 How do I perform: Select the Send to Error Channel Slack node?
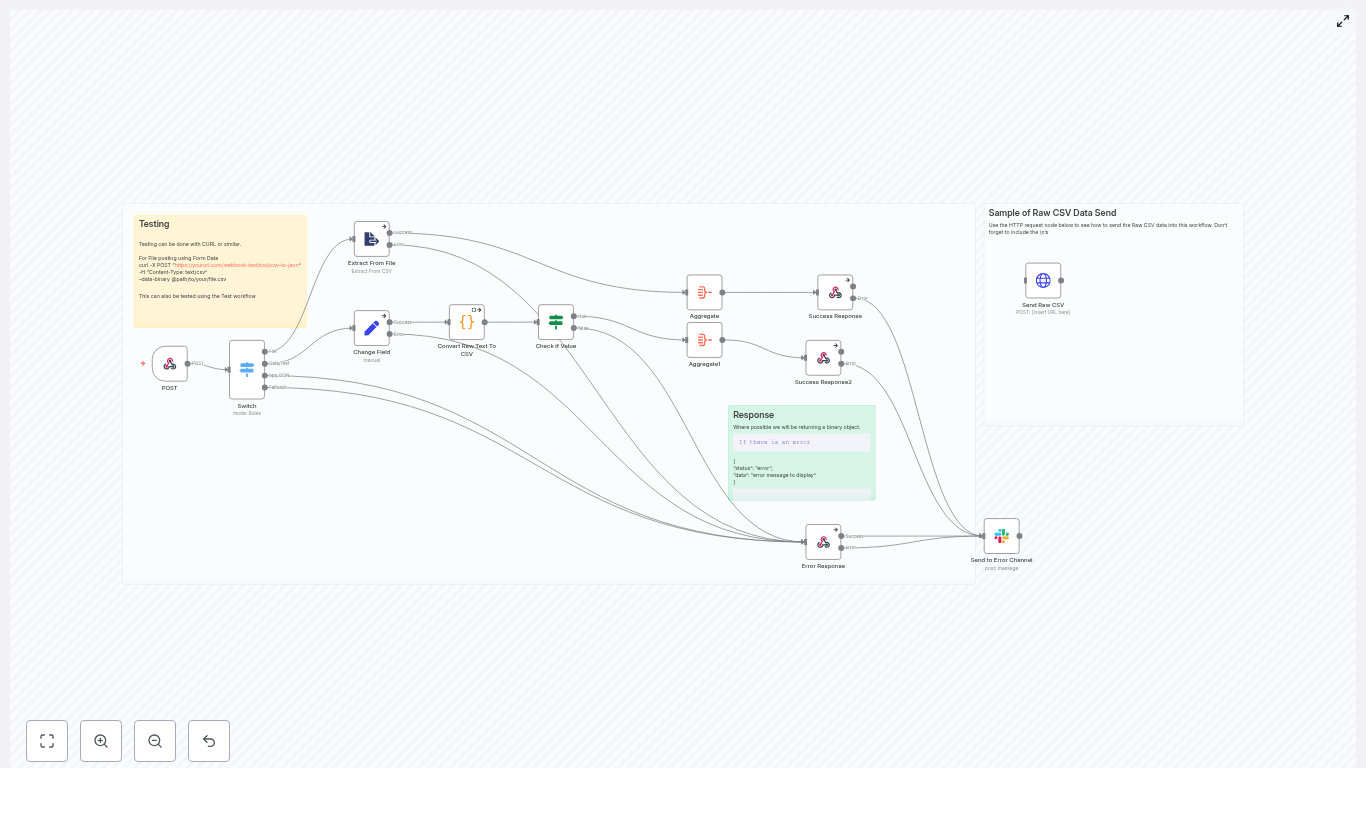click(1001, 536)
